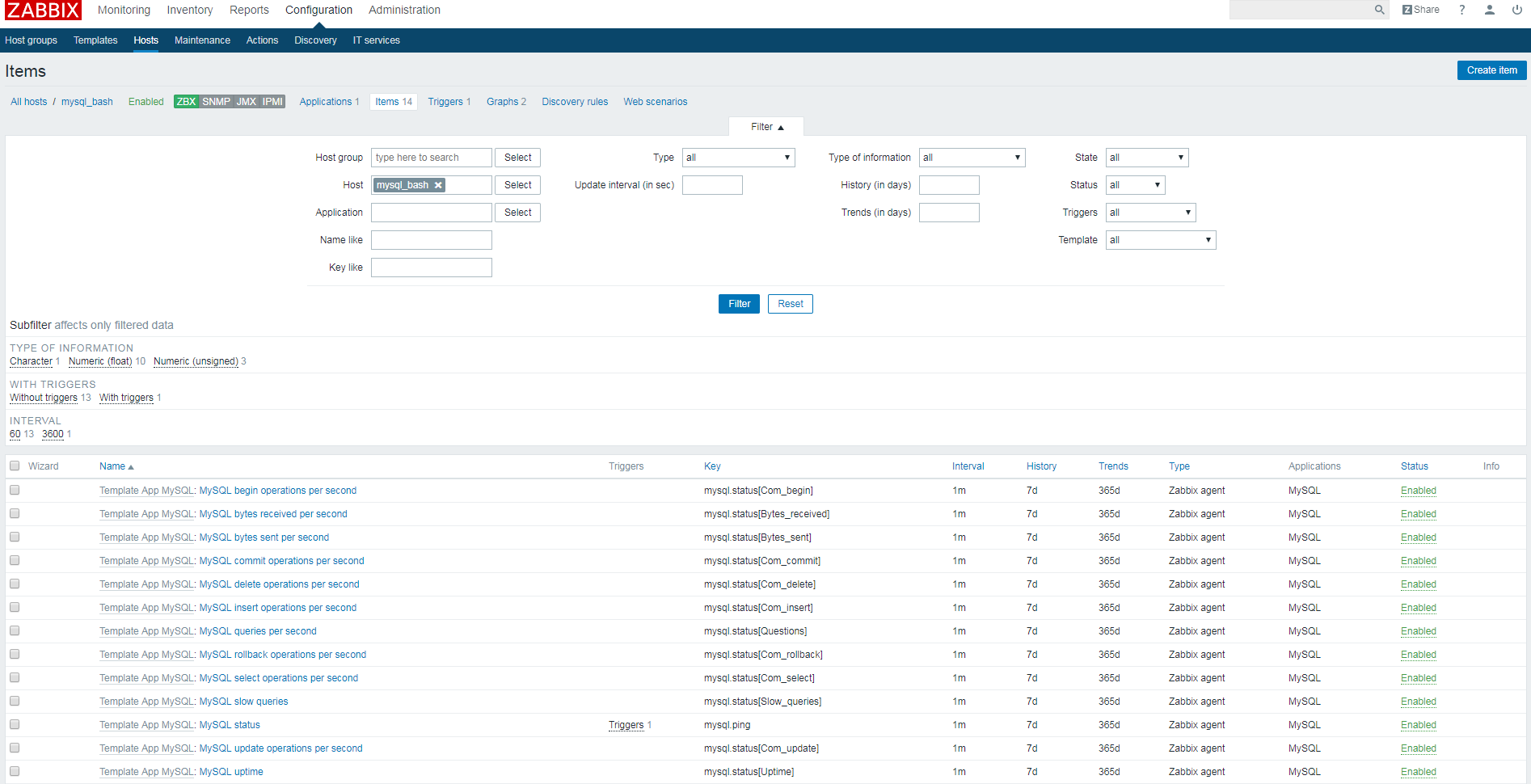Go to Host groups submenu

(x=31, y=40)
